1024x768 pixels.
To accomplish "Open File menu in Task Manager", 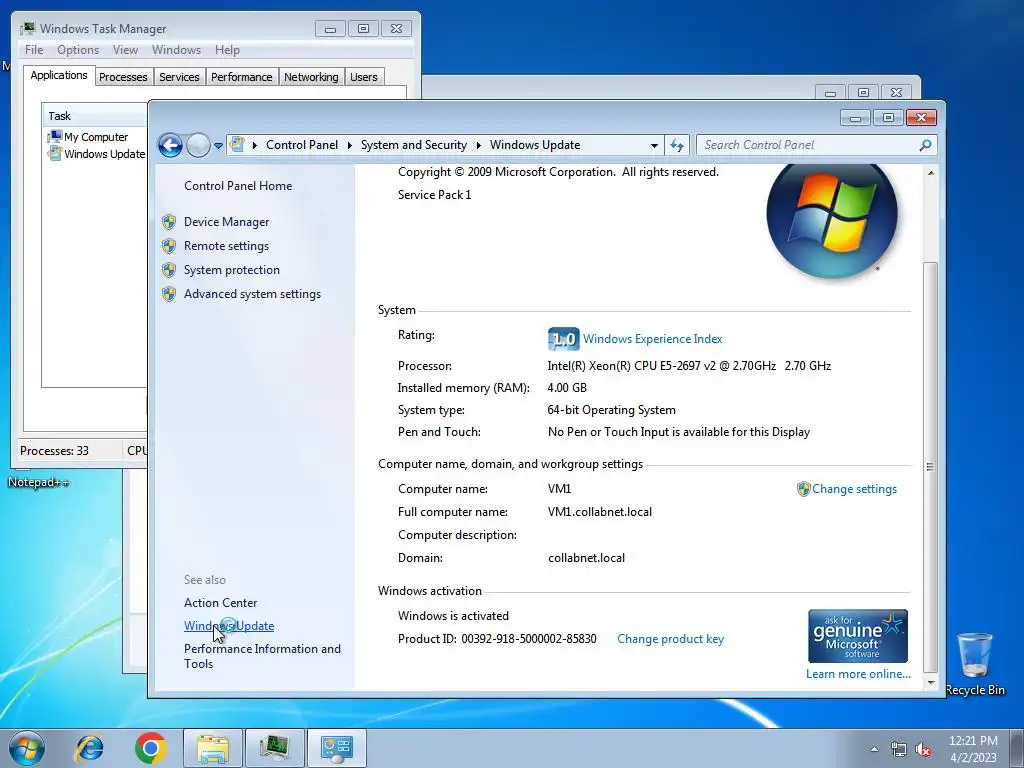I will pyautogui.click(x=34, y=50).
